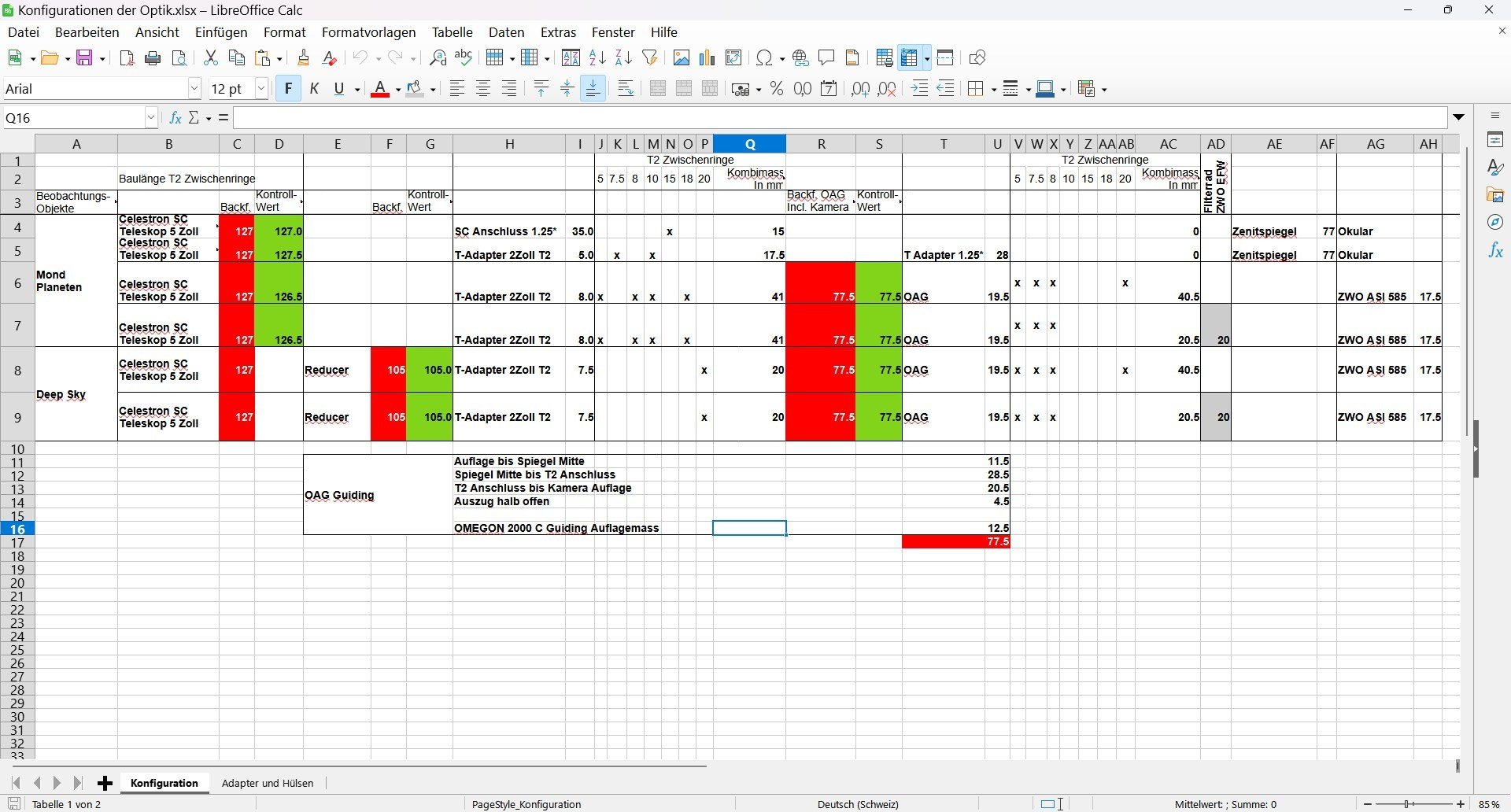The width and height of the screenshot is (1511, 812).
Task: Clear direct formatting icon
Action: 330,57
